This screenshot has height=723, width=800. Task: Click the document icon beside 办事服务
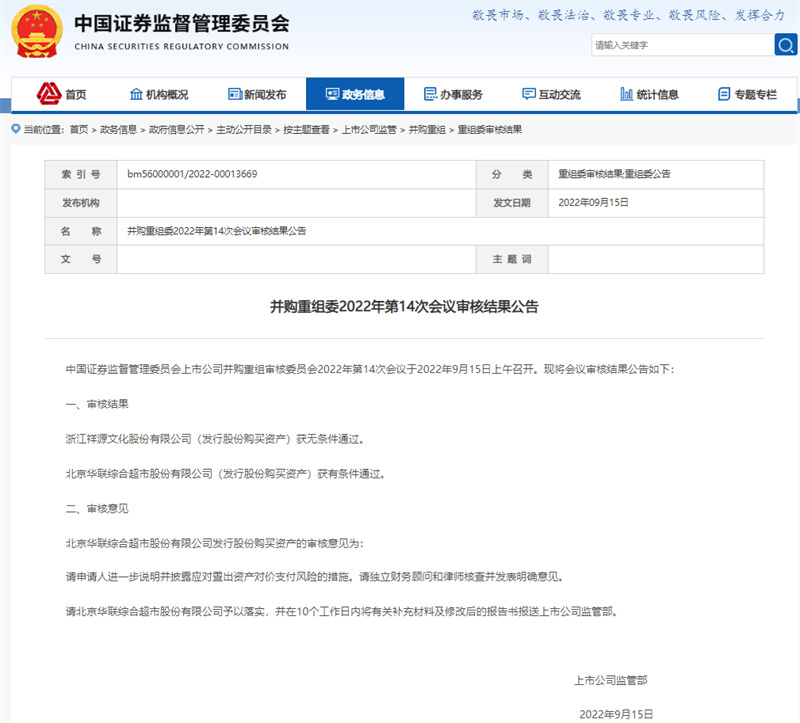point(429,94)
